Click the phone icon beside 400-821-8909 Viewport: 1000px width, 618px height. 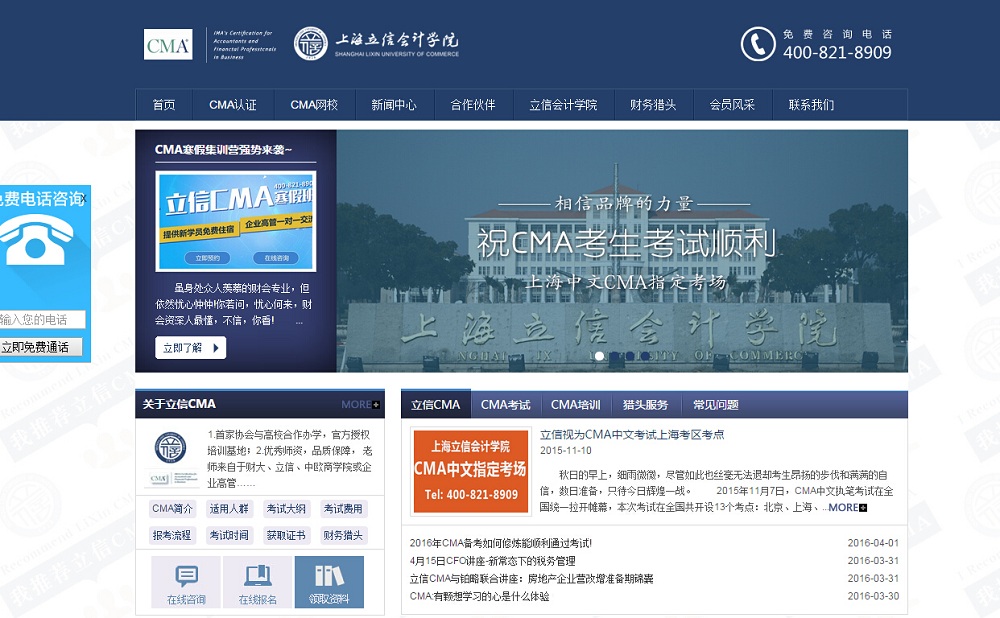tap(758, 44)
